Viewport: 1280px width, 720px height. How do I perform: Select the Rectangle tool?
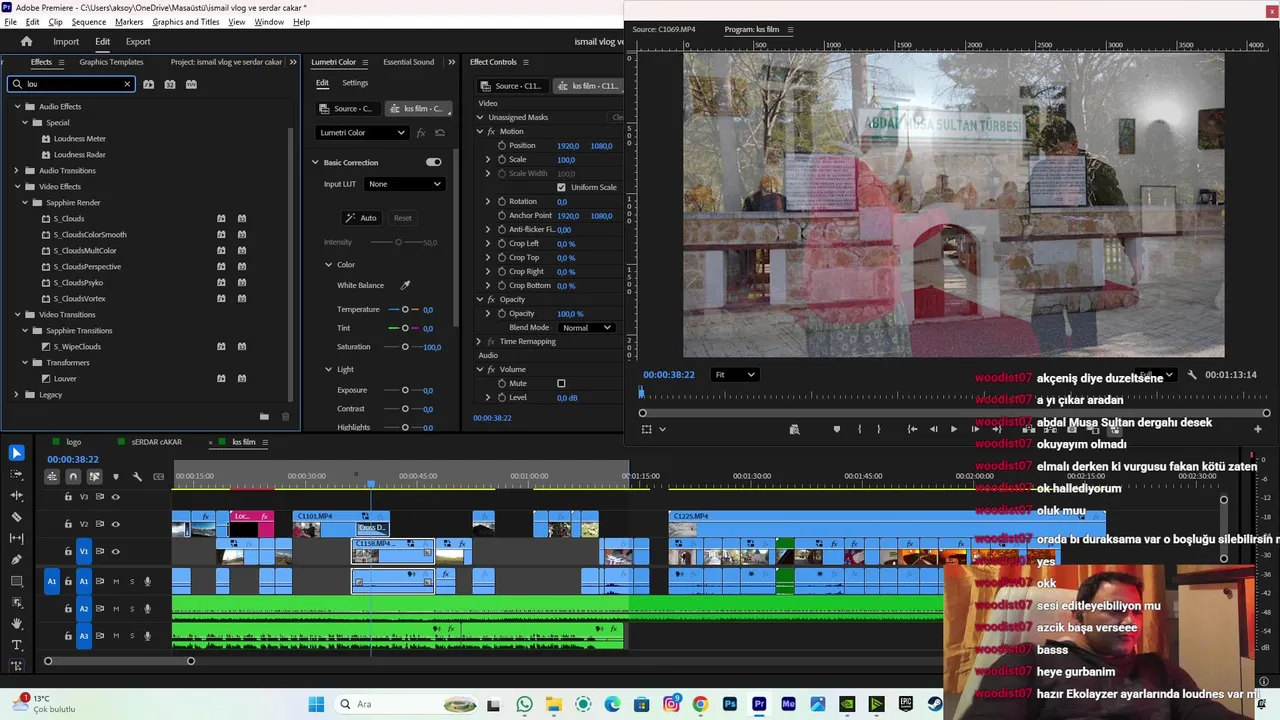click(16, 581)
